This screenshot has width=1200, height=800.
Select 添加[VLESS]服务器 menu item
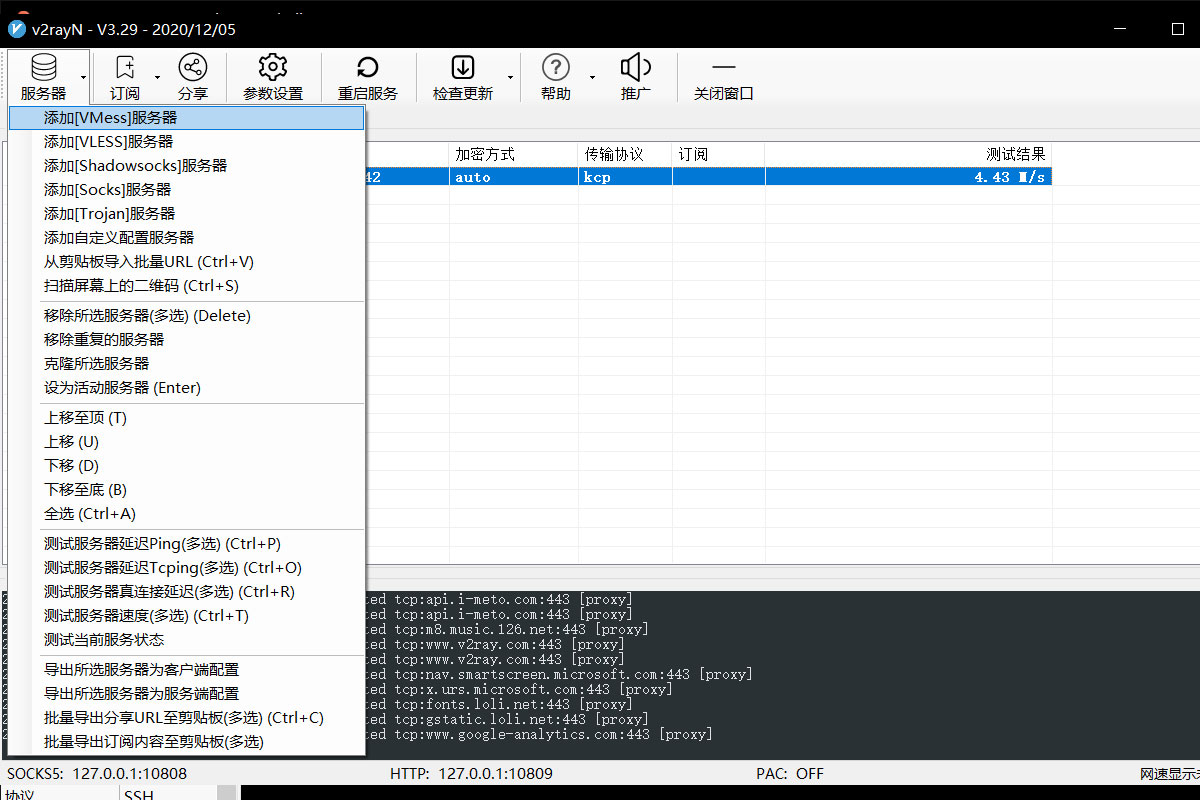186,142
